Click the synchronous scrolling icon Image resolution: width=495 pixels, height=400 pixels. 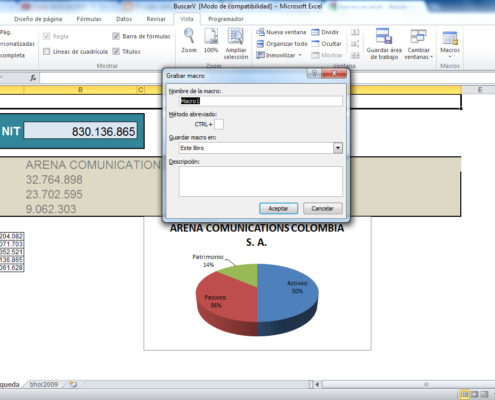[355, 44]
